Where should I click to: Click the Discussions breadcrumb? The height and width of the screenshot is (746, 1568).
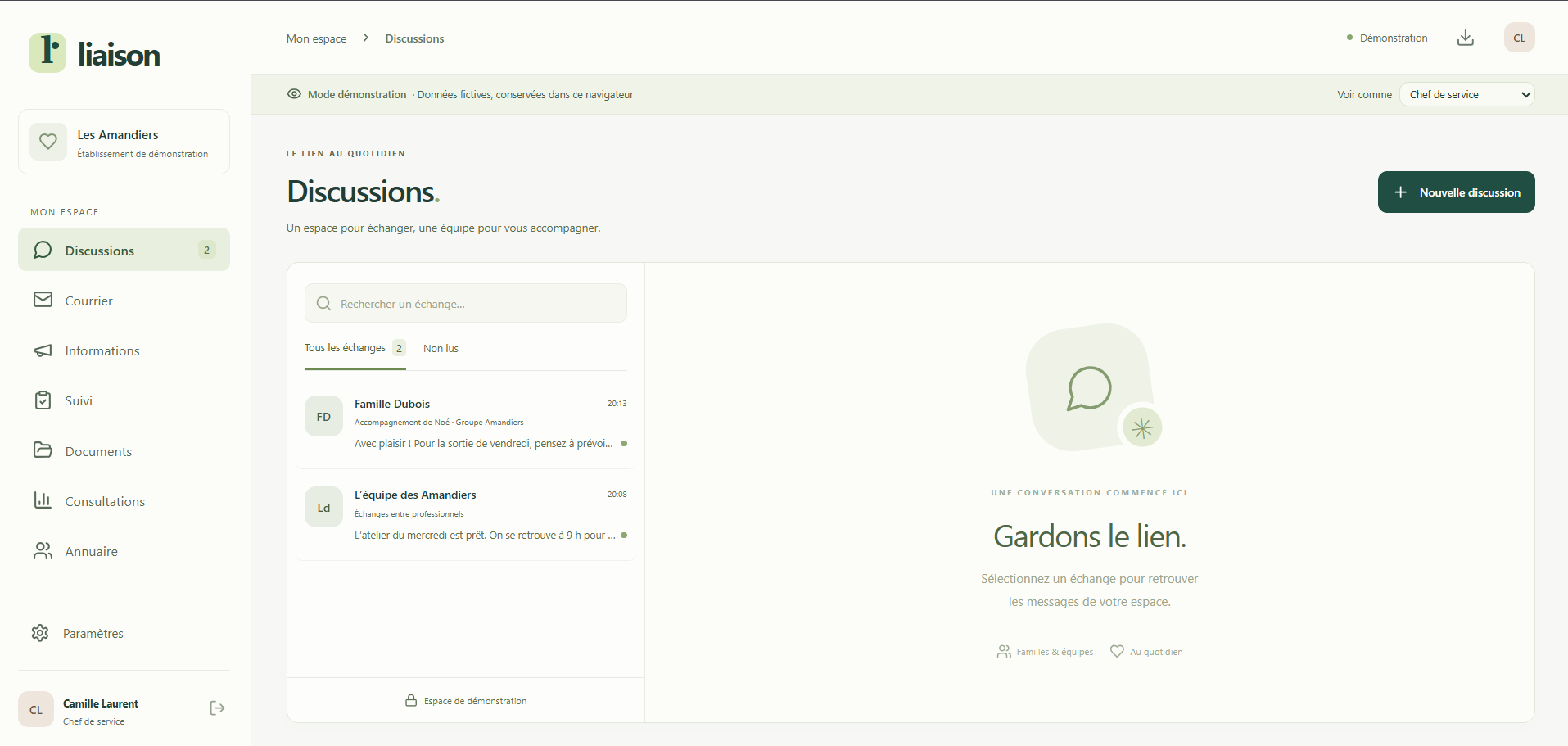(414, 38)
